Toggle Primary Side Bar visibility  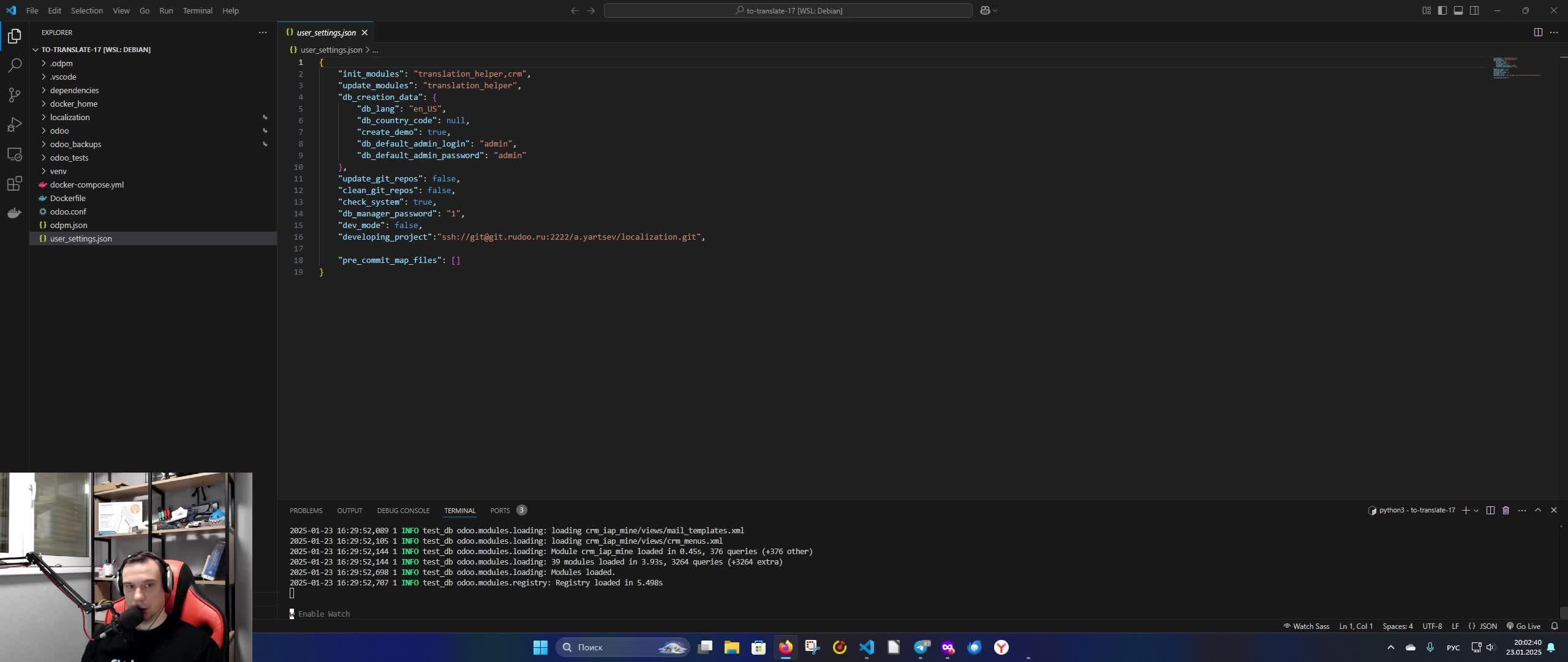pos(1442,10)
